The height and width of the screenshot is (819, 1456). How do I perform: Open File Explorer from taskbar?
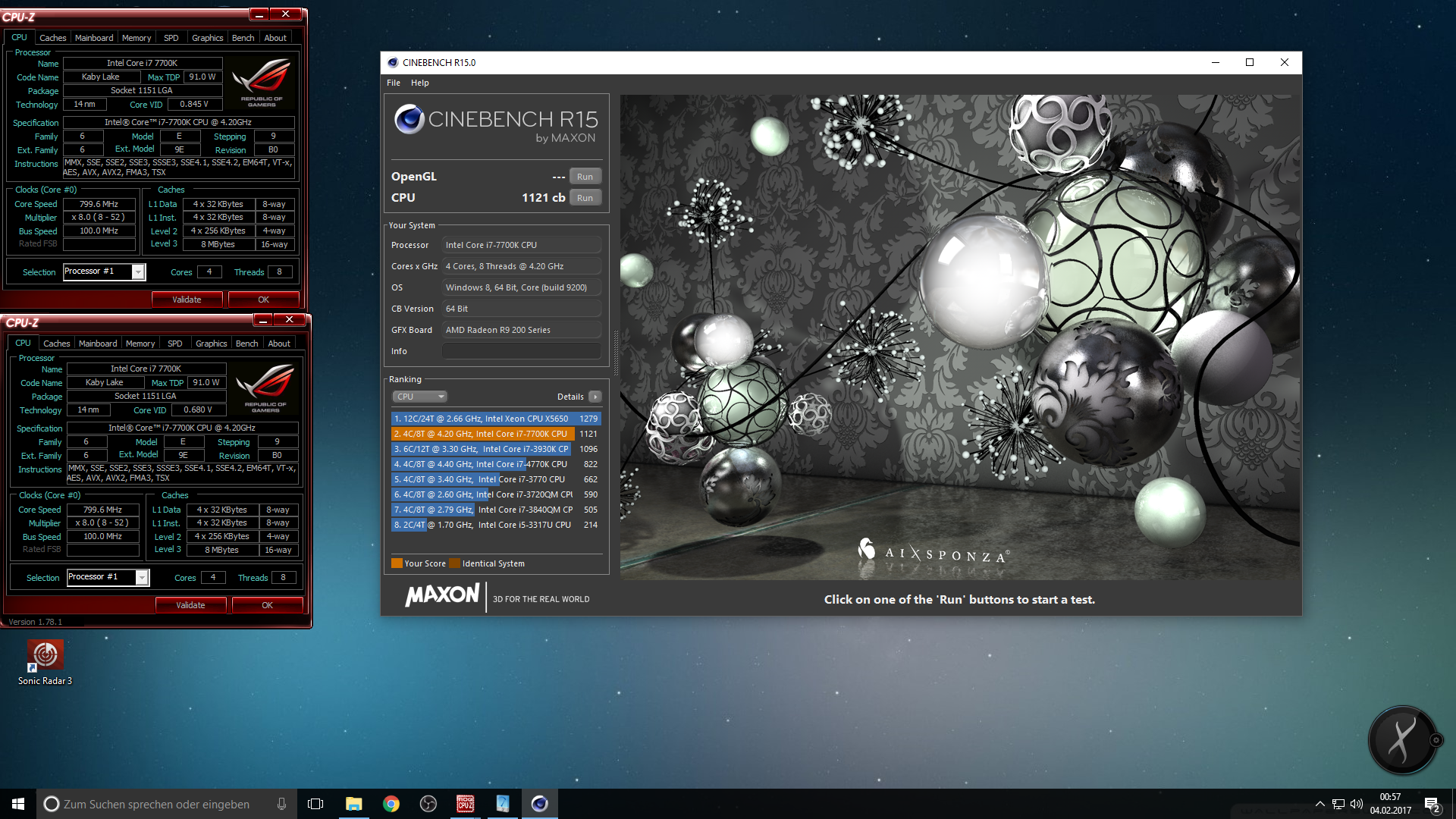pos(353,804)
